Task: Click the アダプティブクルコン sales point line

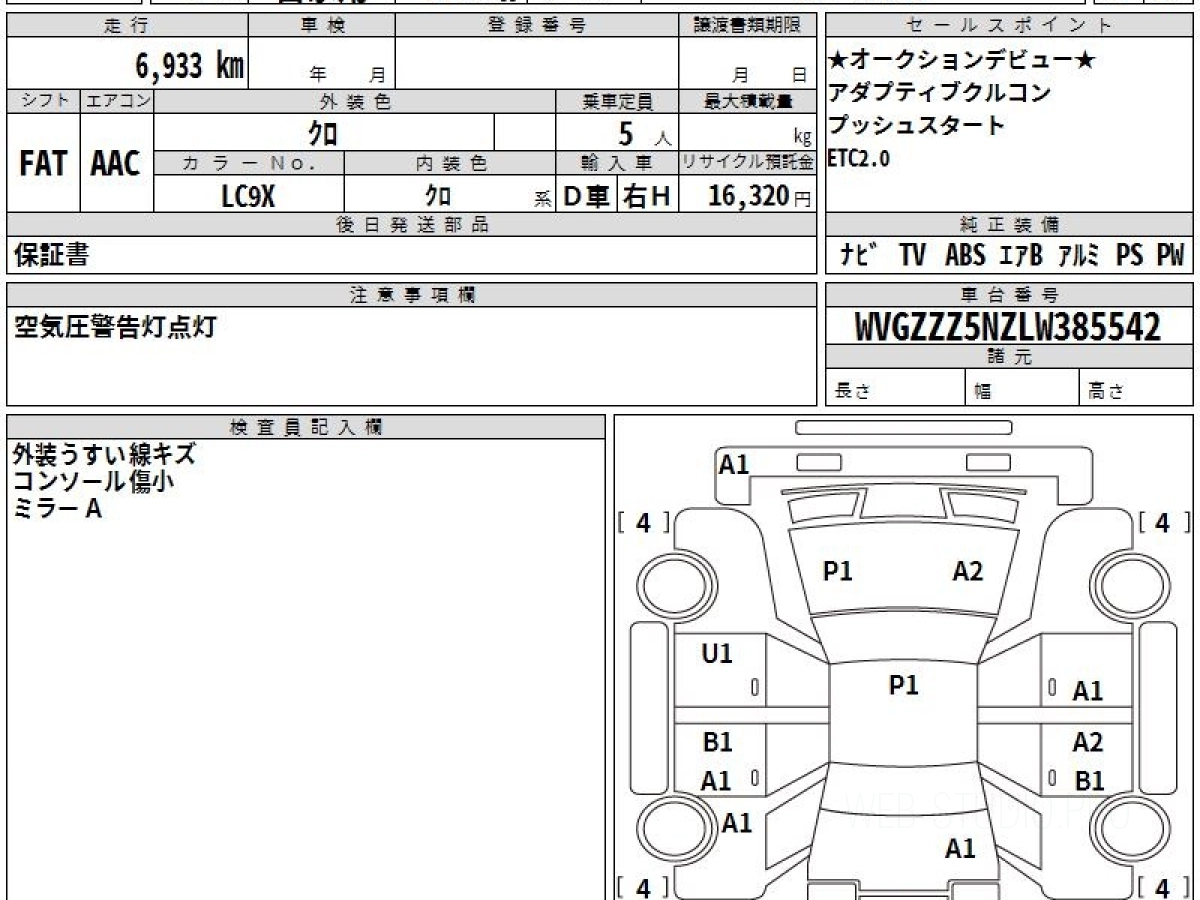Action: tap(940, 93)
